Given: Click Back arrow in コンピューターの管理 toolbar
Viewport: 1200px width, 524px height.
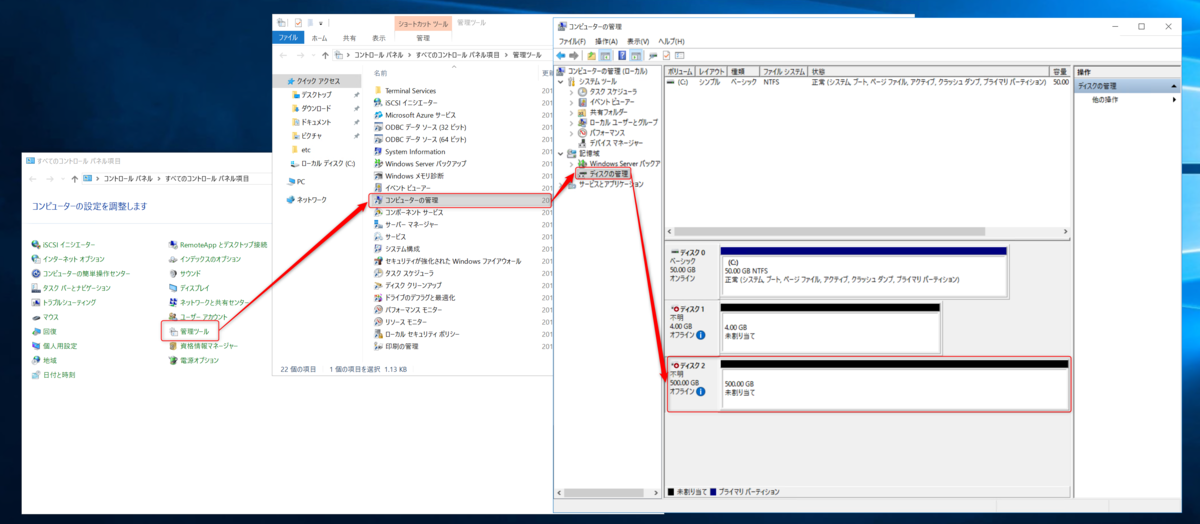Looking at the screenshot, I should point(561,55).
